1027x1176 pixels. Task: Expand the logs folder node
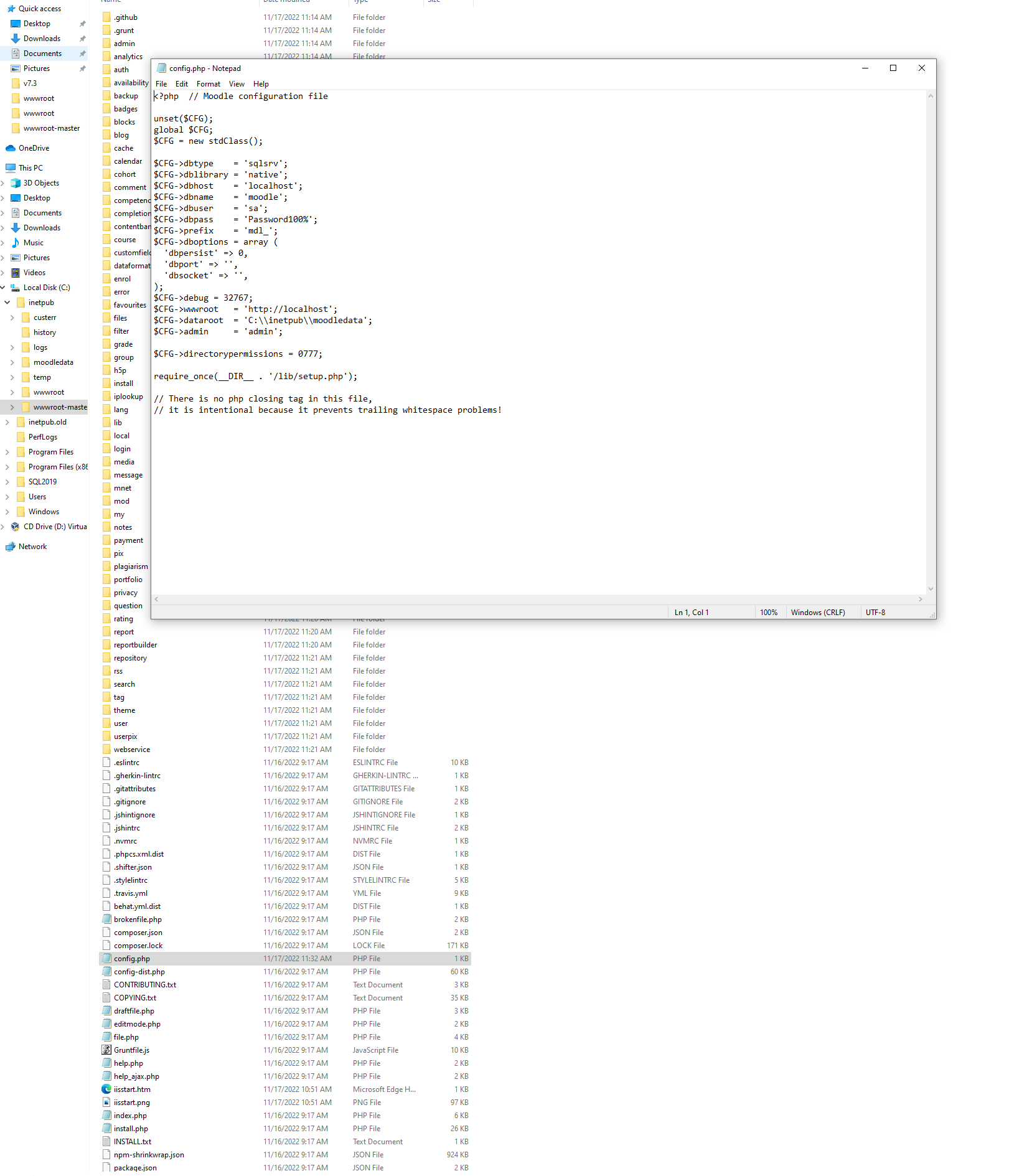pos(12,347)
